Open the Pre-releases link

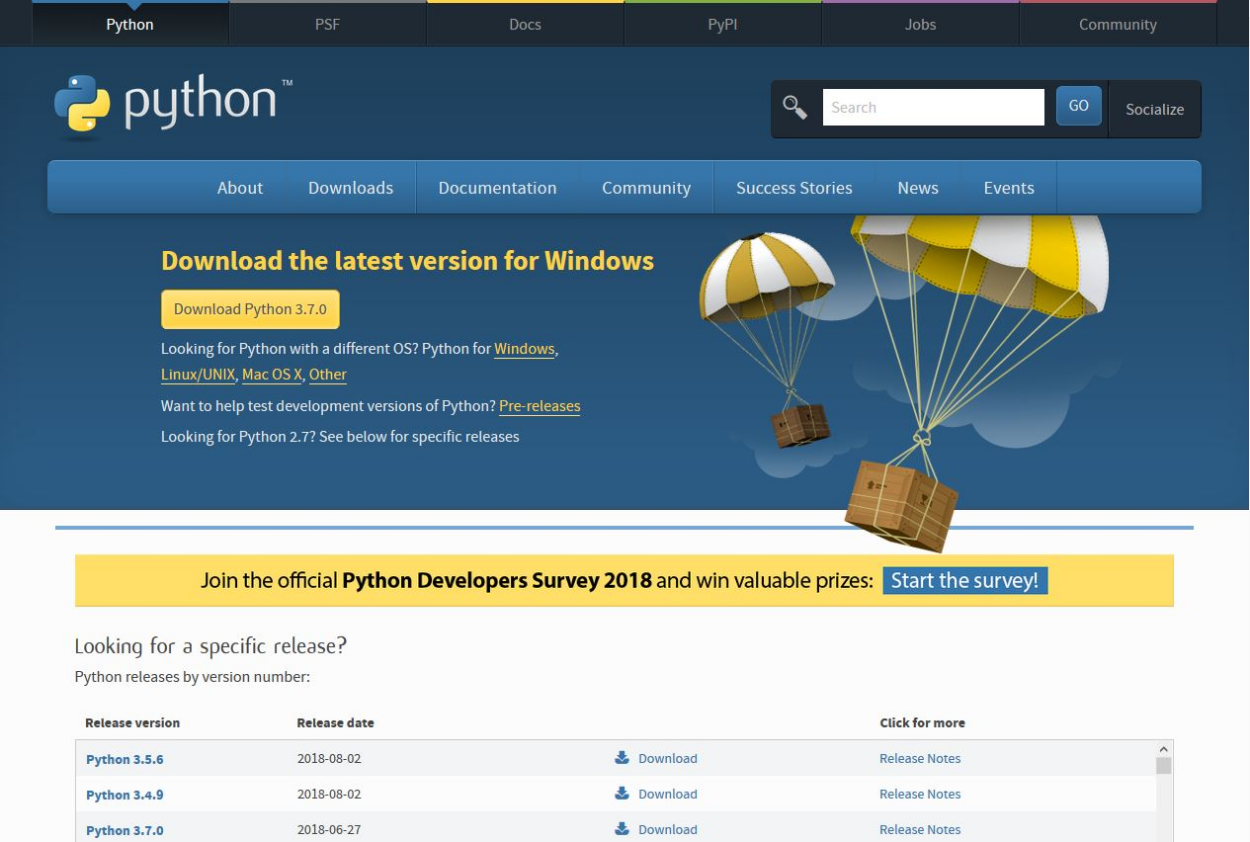click(x=540, y=406)
